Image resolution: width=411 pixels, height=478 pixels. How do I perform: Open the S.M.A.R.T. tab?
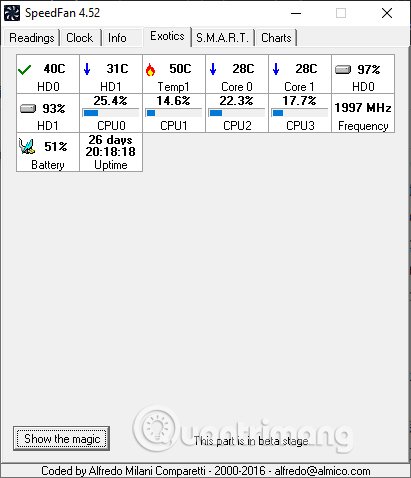click(223, 38)
